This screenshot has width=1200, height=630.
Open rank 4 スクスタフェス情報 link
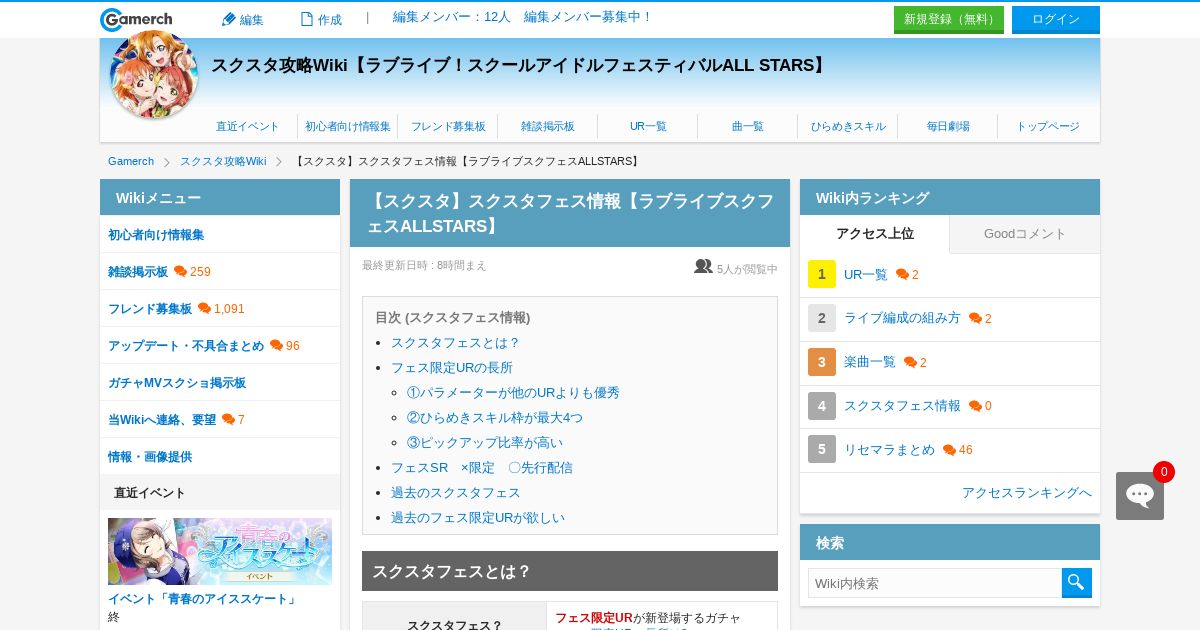pyautogui.click(x=902, y=406)
